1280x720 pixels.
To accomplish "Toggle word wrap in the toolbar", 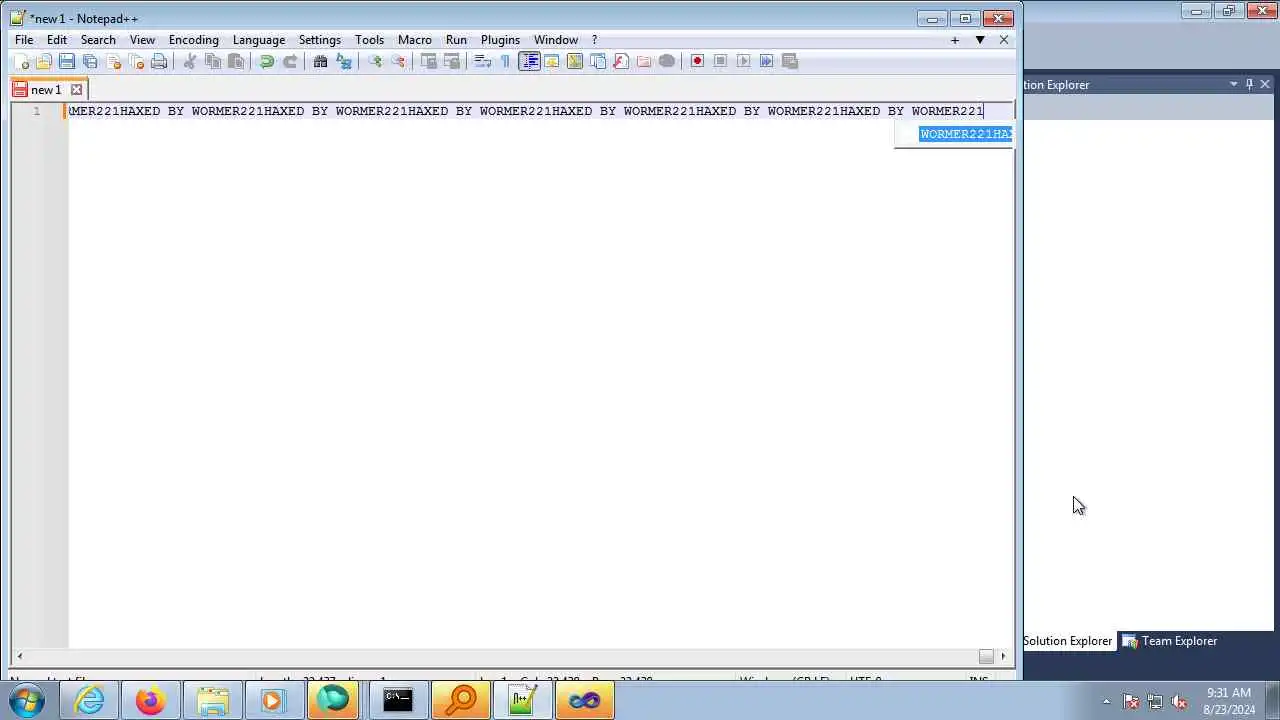I will pos(482,61).
